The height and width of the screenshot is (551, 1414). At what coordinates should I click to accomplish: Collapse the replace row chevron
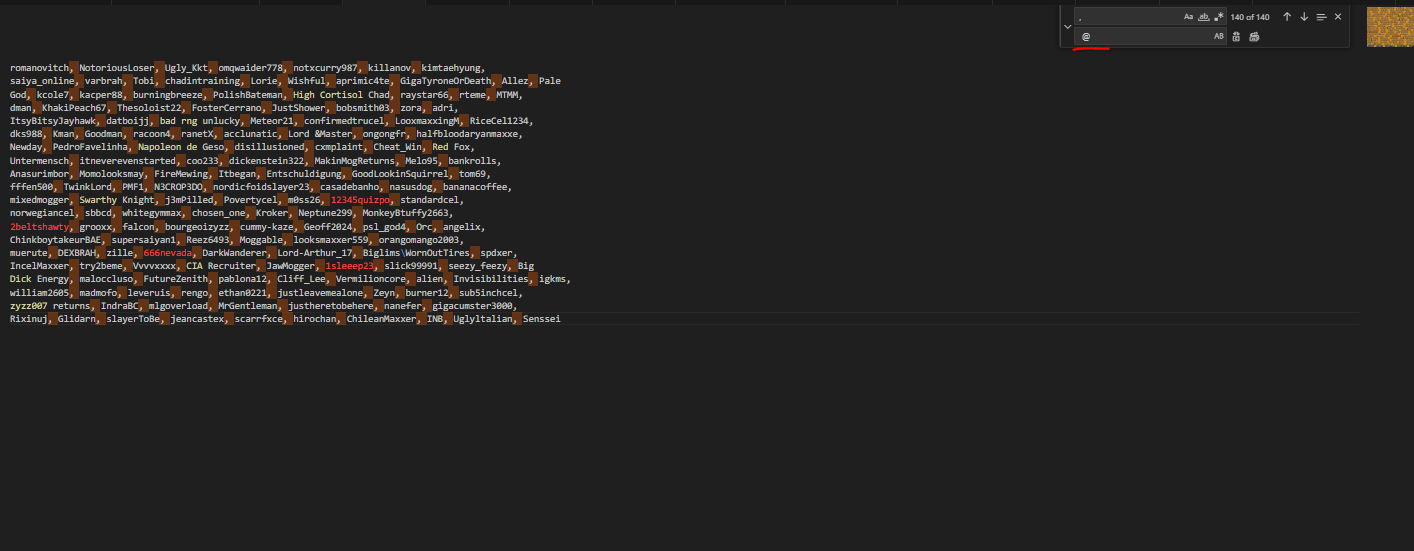pos(1067,26)
